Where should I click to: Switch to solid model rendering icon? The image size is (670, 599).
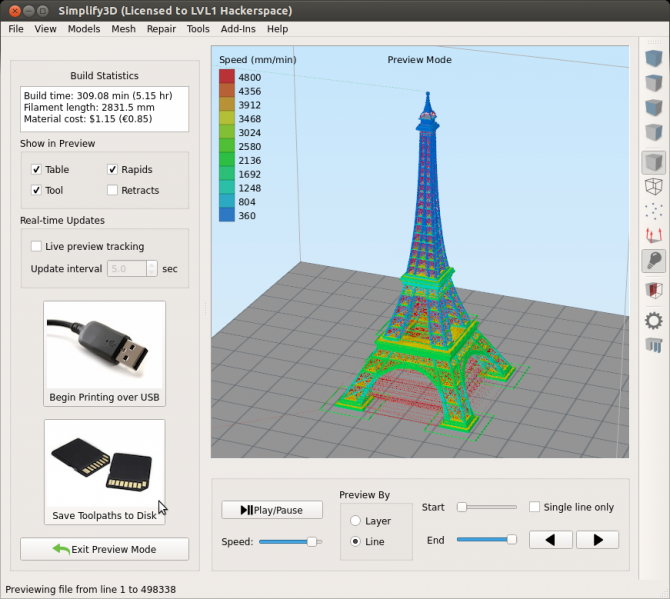tap(653, 162)
